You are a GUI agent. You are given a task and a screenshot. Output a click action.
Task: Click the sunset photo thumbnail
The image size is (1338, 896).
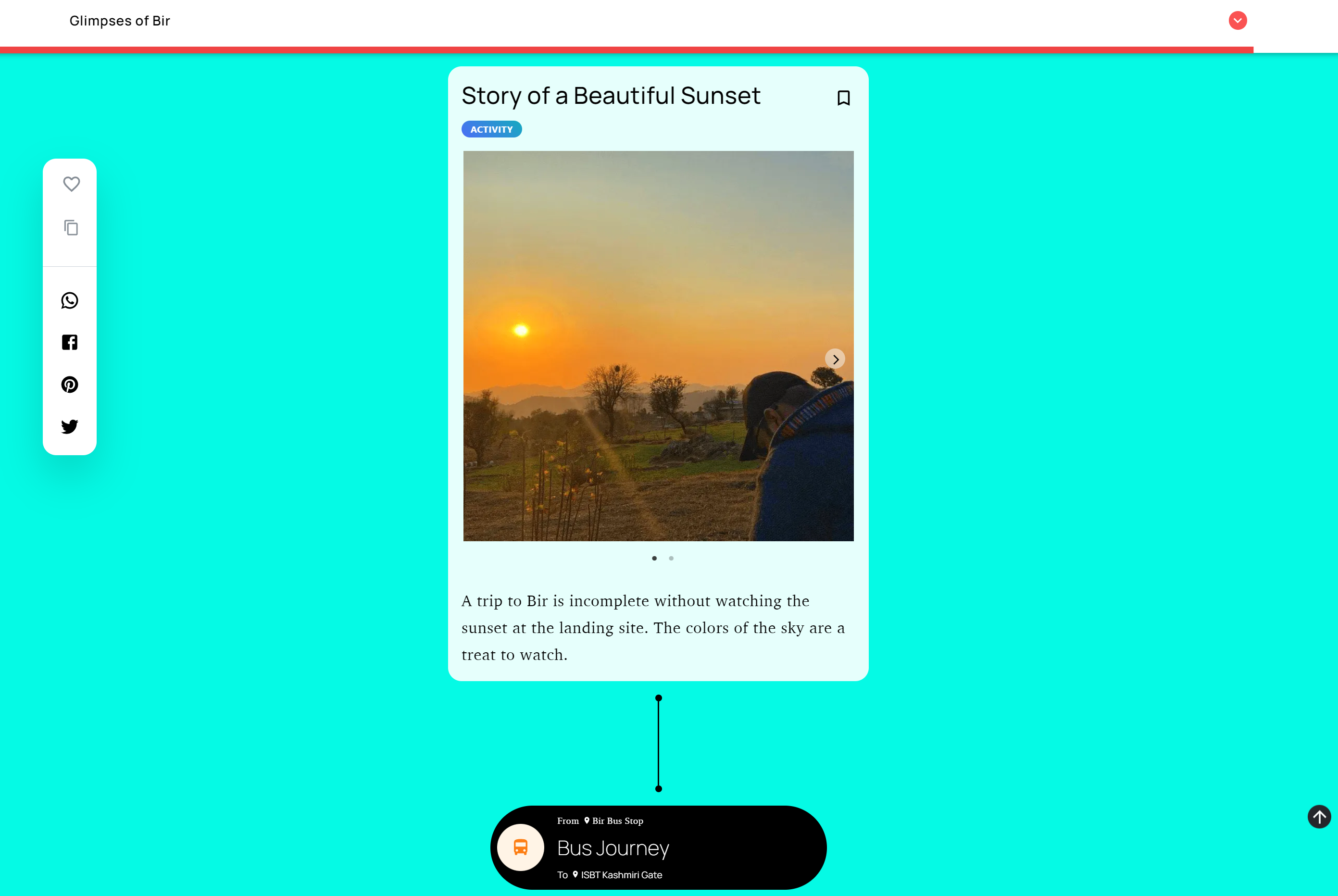pos(659,346)
